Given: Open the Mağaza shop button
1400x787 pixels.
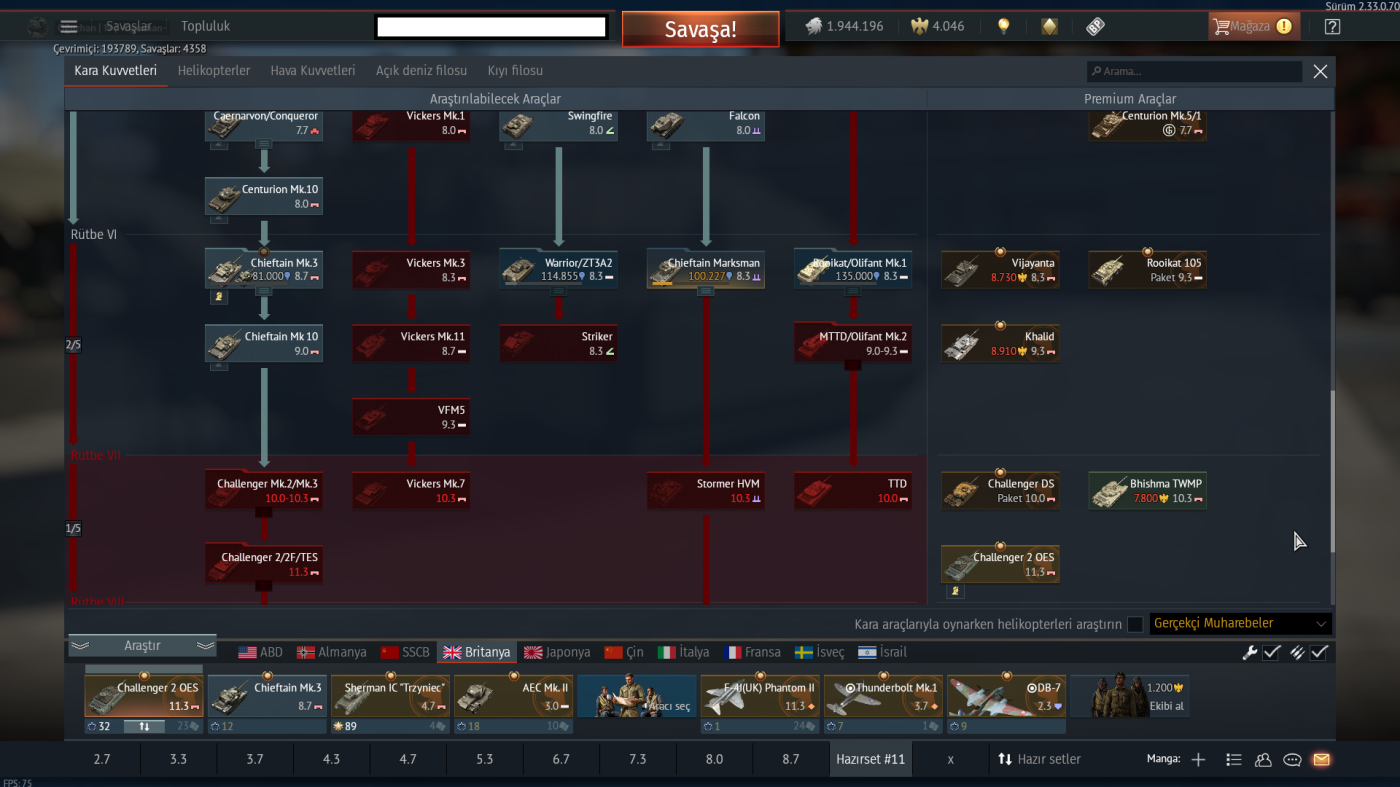Looking at the screenshot, I should tap(1254, 26).
